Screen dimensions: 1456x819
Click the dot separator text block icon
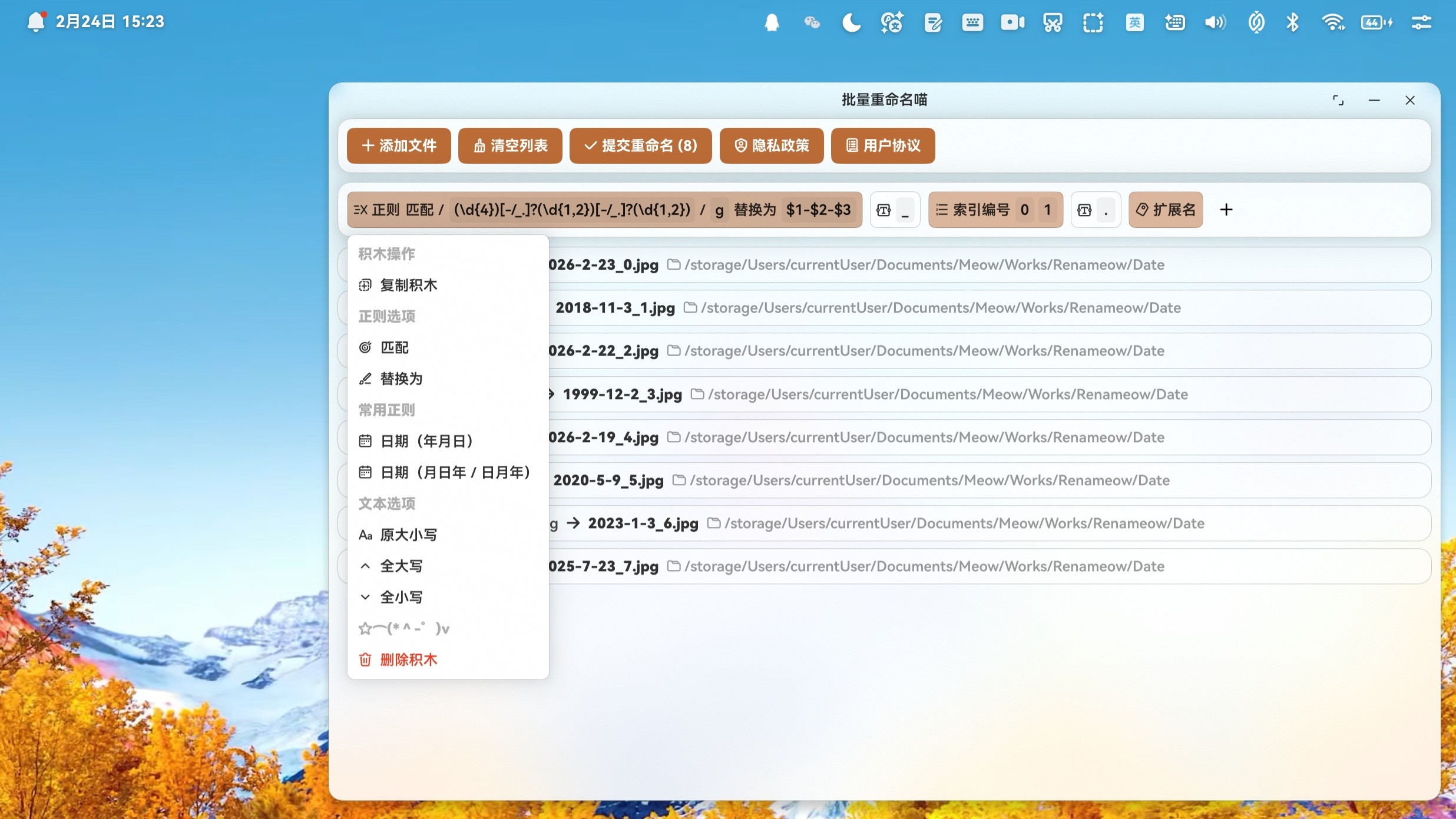coord(1086,210)
